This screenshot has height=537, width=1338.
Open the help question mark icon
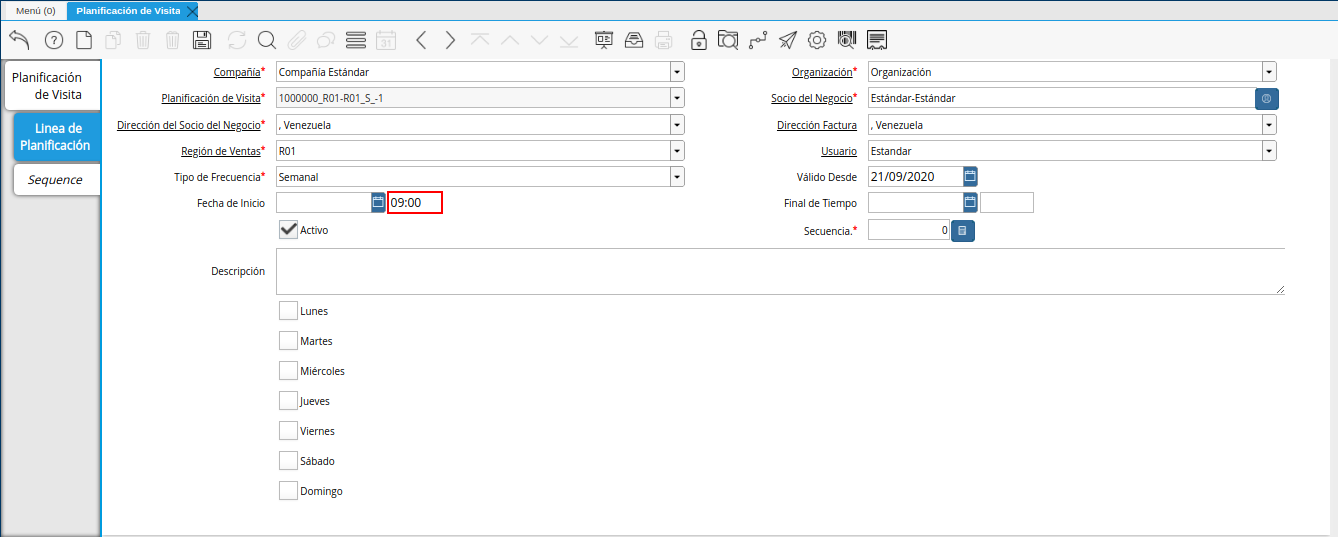coord(54,40)
